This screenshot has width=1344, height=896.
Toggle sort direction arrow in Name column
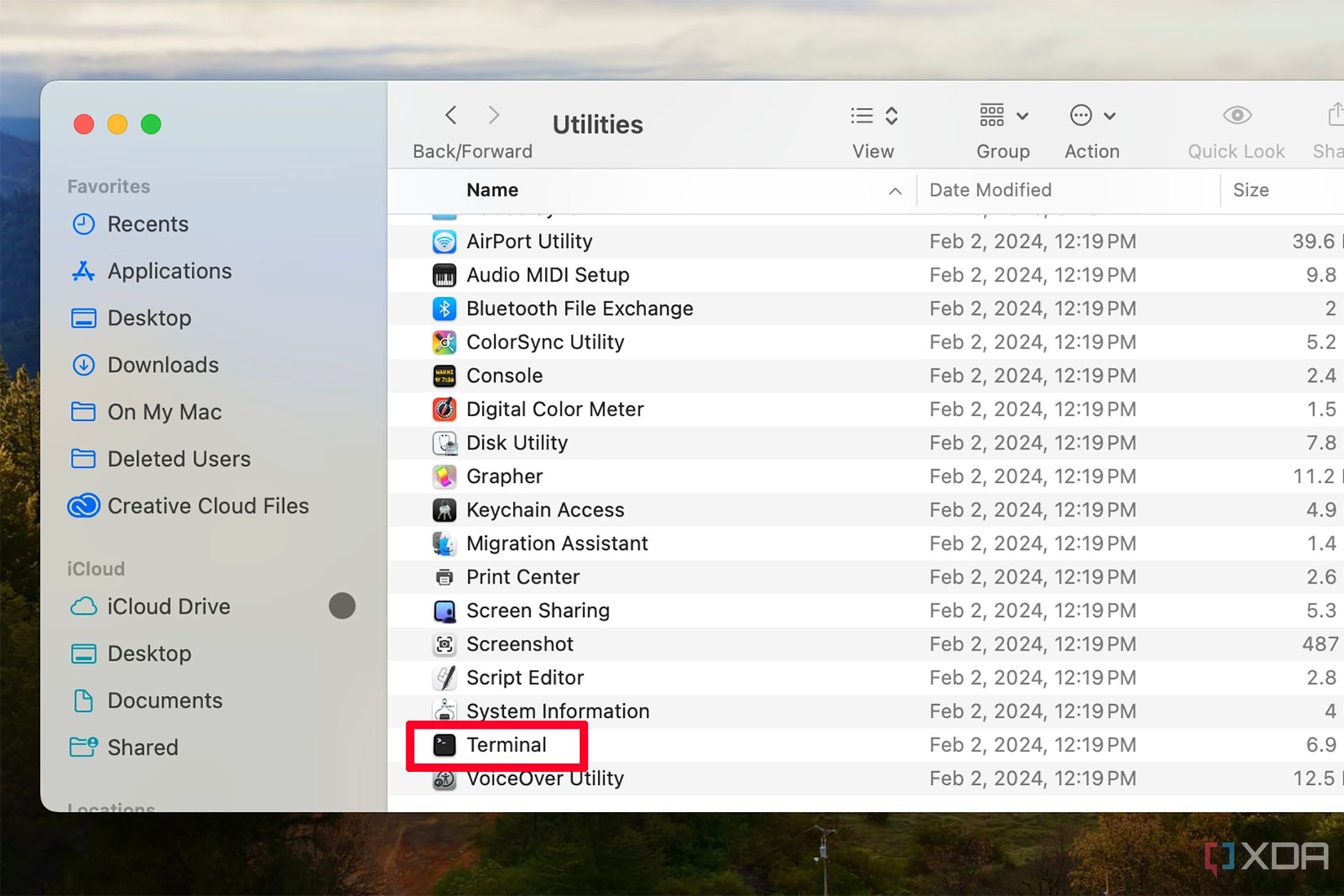pos(895,191)
